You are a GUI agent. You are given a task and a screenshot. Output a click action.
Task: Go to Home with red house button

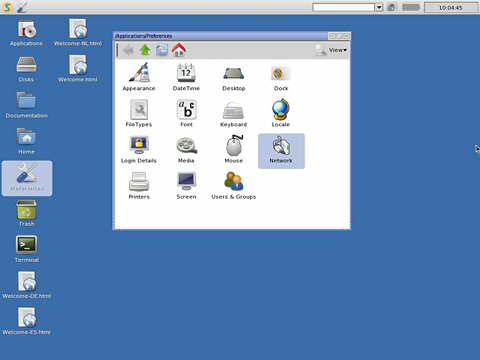point(179,50)
